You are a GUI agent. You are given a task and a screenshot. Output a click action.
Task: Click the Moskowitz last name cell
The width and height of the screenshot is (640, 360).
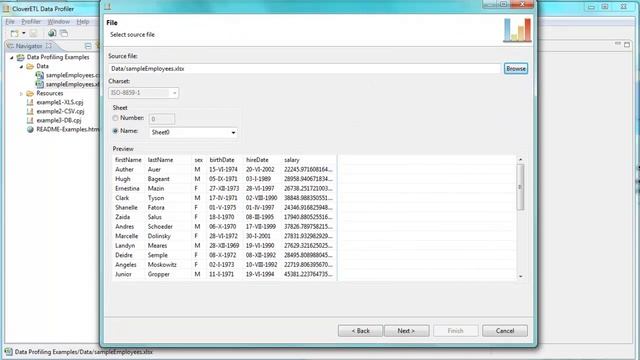(162, 264)
